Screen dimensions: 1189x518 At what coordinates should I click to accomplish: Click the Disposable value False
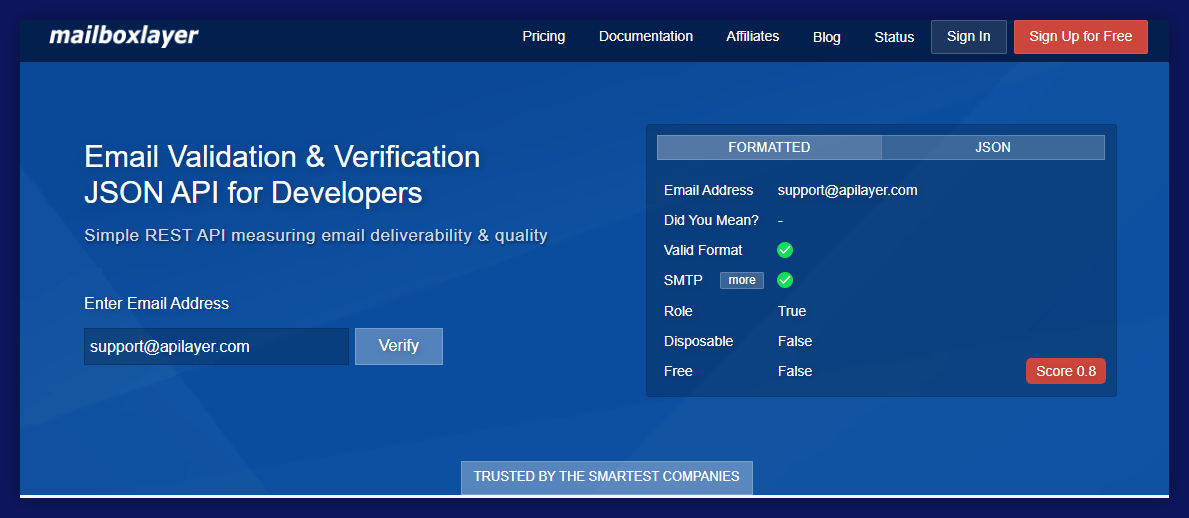[795, 341]
